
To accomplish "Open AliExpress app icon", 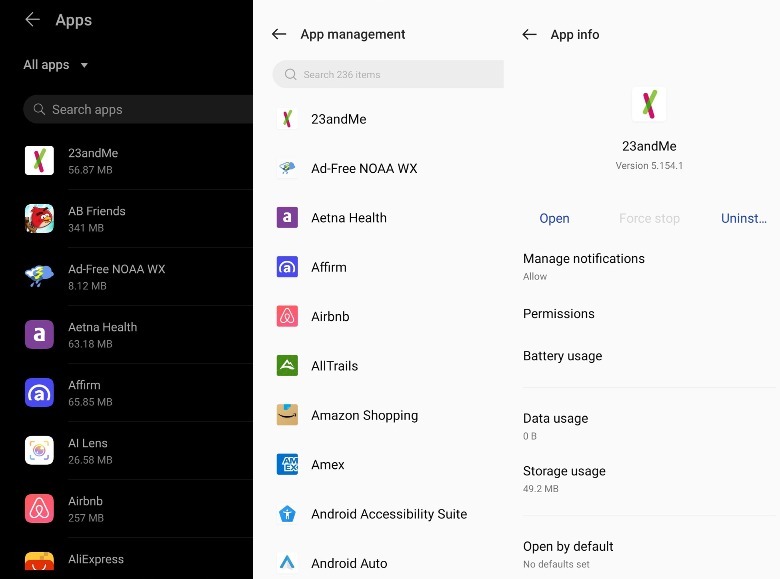I will tap(39, 561).
